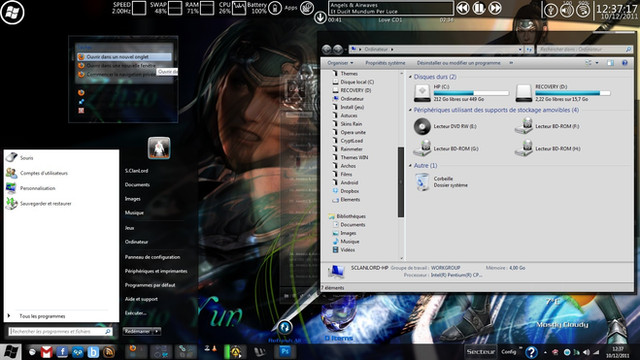This screenshot has height=360, width=640.
Task: Open the Organiser dropdown menu
Action: click(340, 63)
